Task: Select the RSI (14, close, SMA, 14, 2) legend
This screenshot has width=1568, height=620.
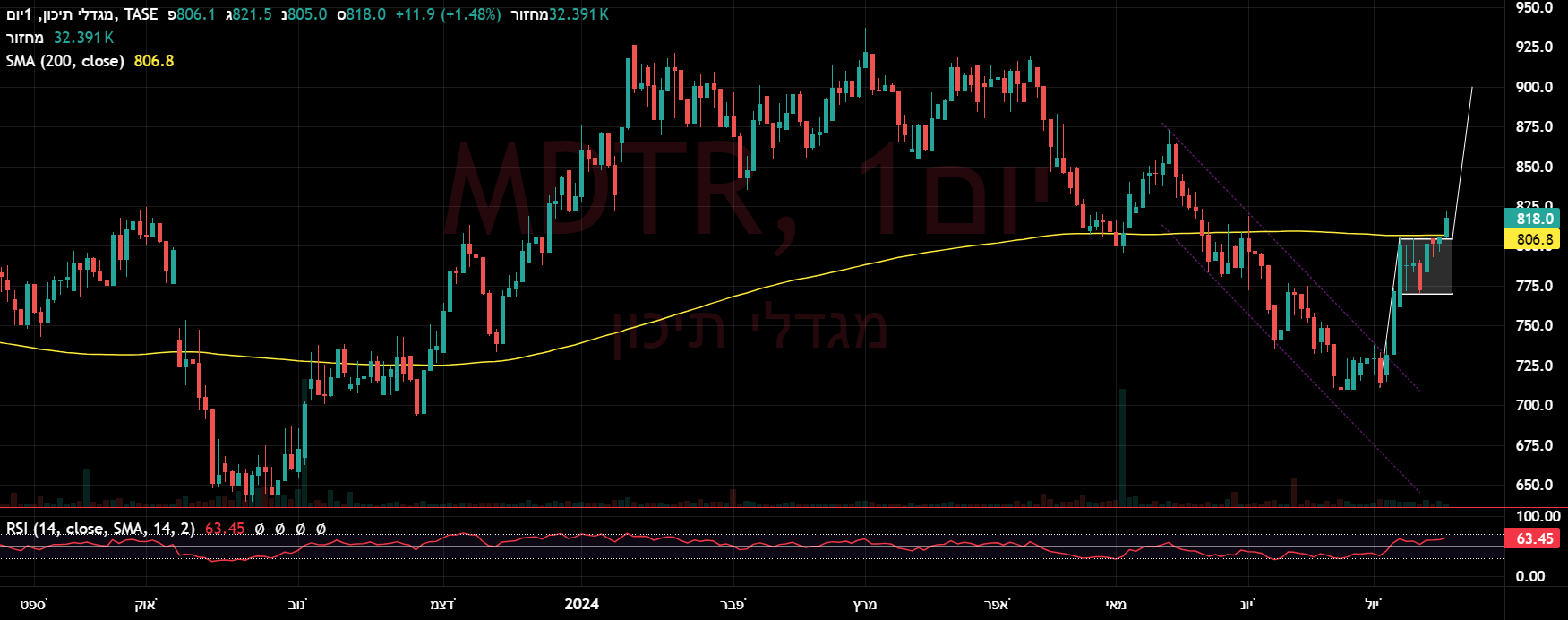Action: (x=100, y=529)
